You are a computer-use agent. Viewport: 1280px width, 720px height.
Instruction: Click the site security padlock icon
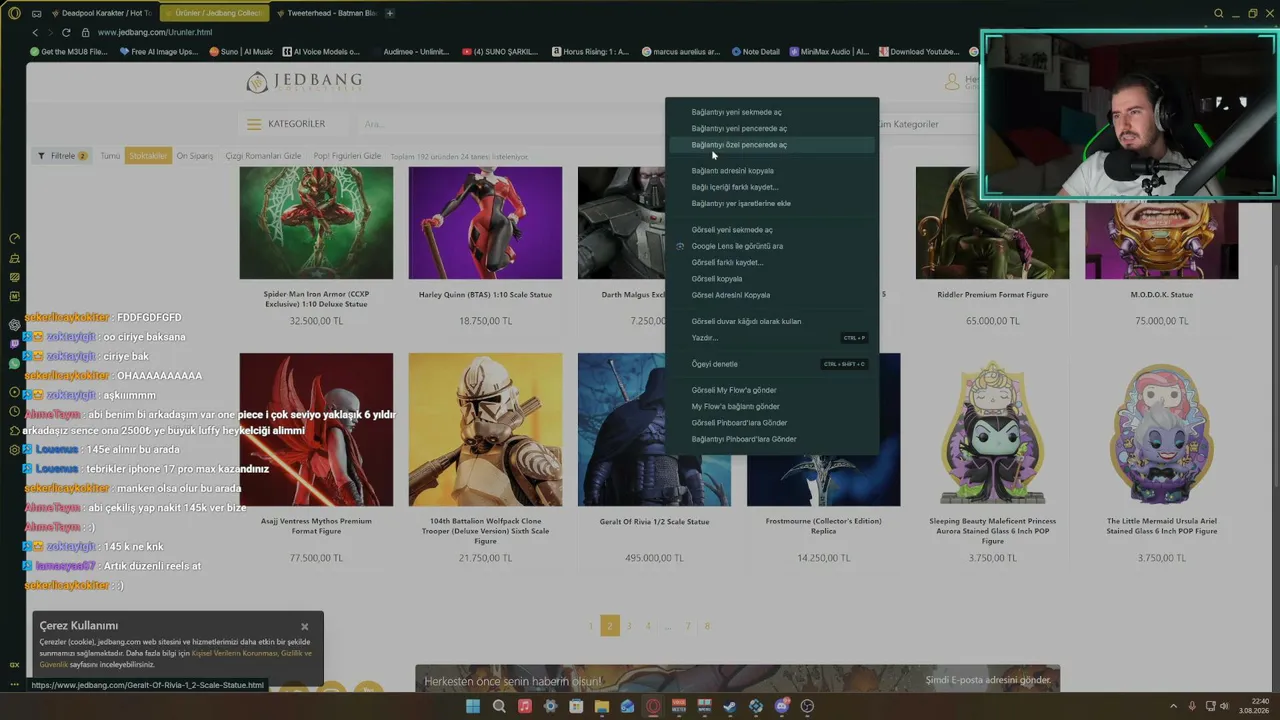86,32
